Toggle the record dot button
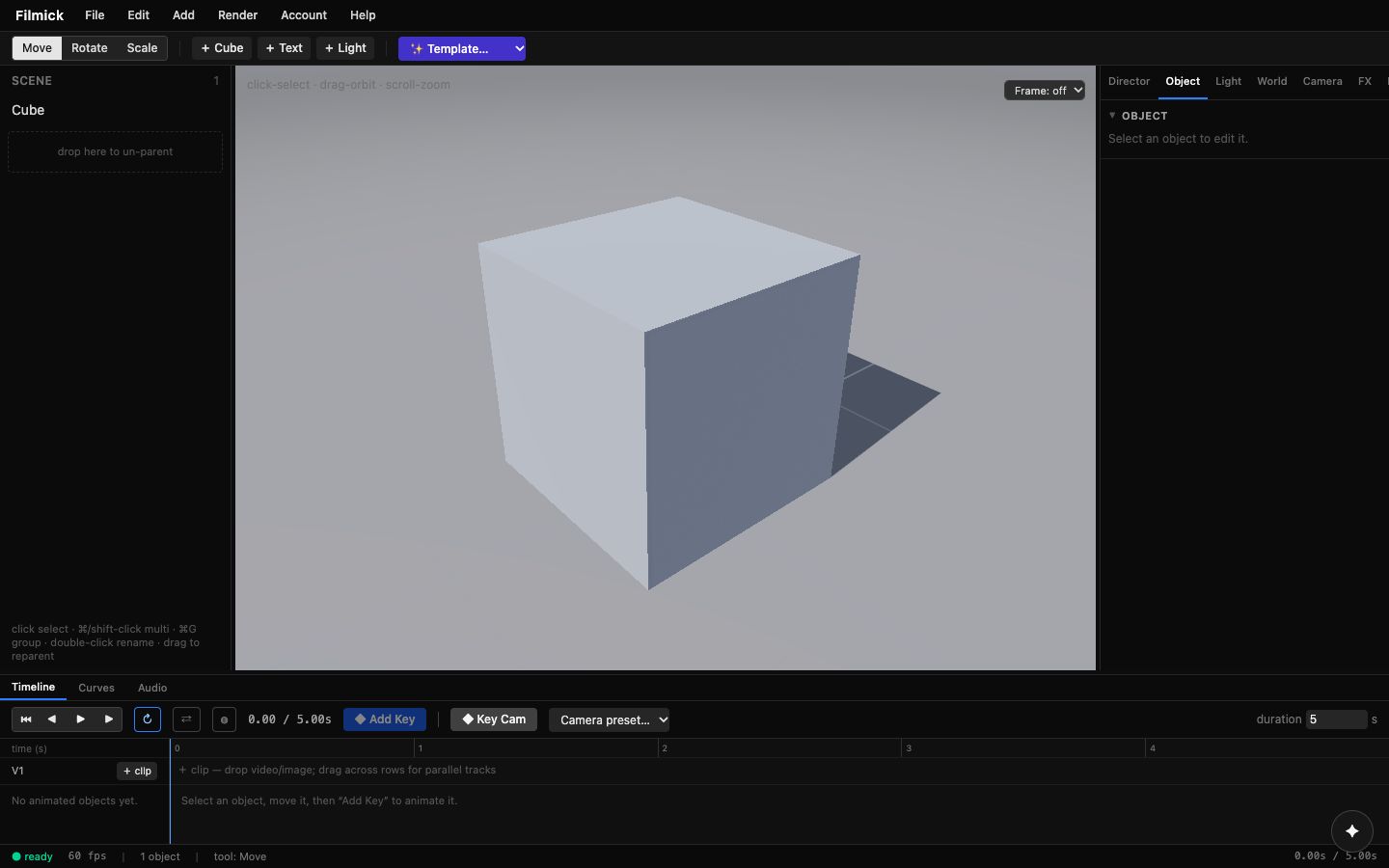The image size is (1389, 868). (224, 719)
